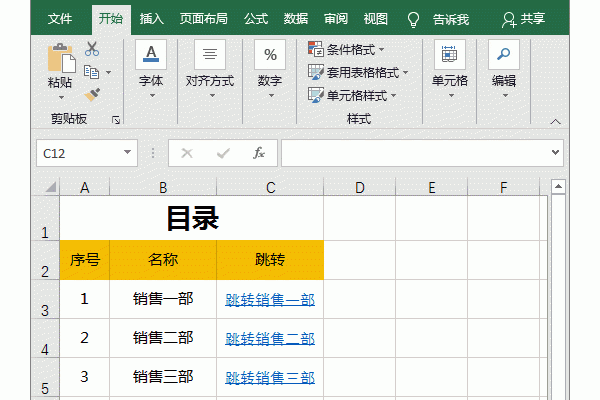Select column D header

[359, 188]
